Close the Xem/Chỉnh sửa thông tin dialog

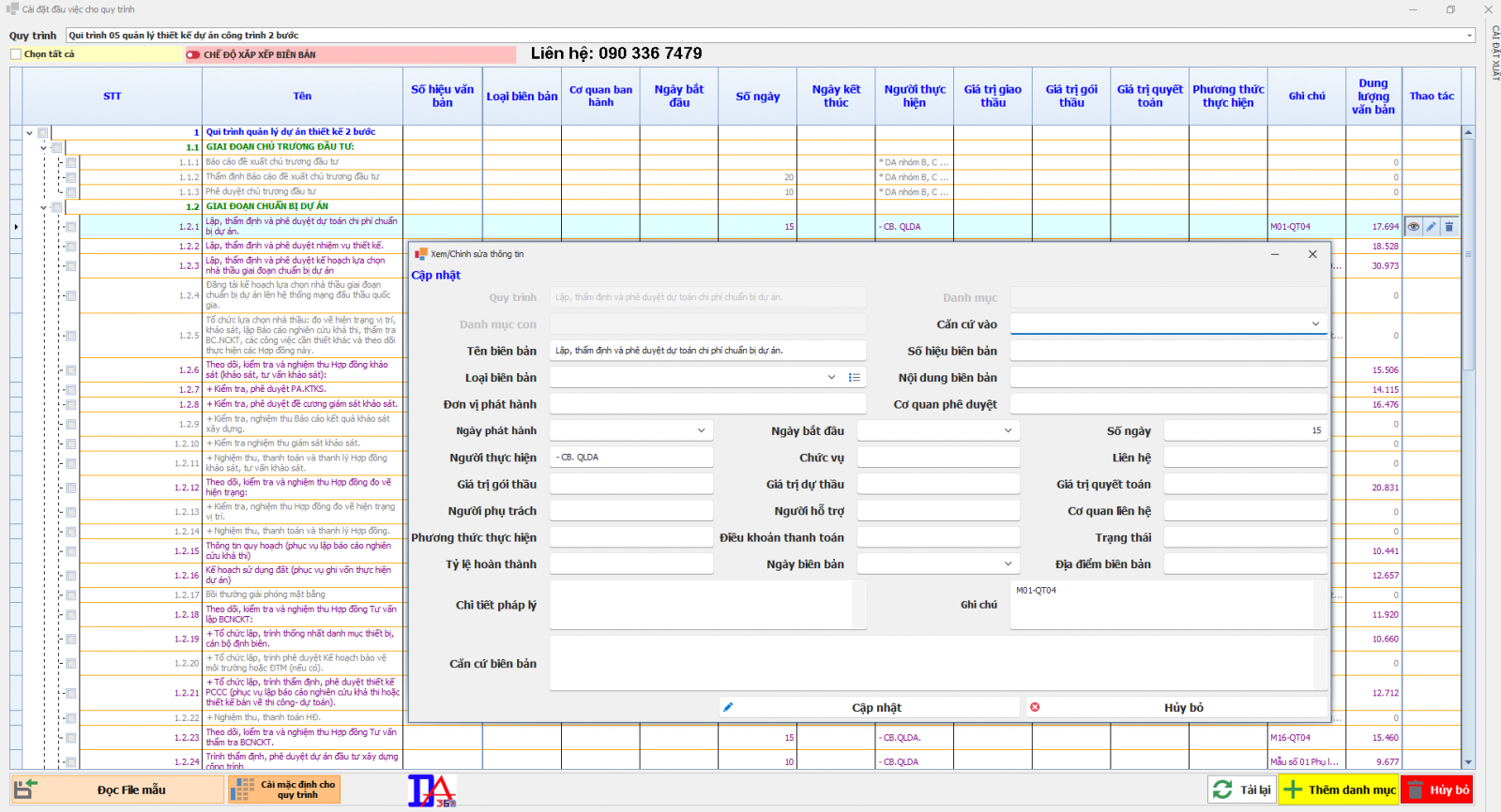1312,254
